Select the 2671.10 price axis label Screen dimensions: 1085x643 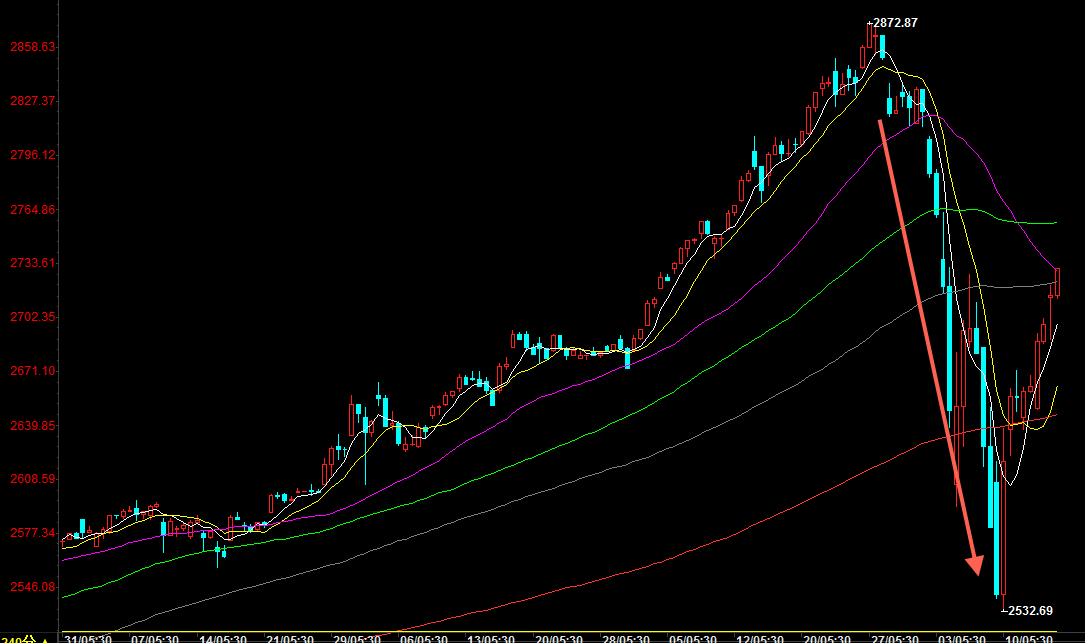(x=33, y=371)
